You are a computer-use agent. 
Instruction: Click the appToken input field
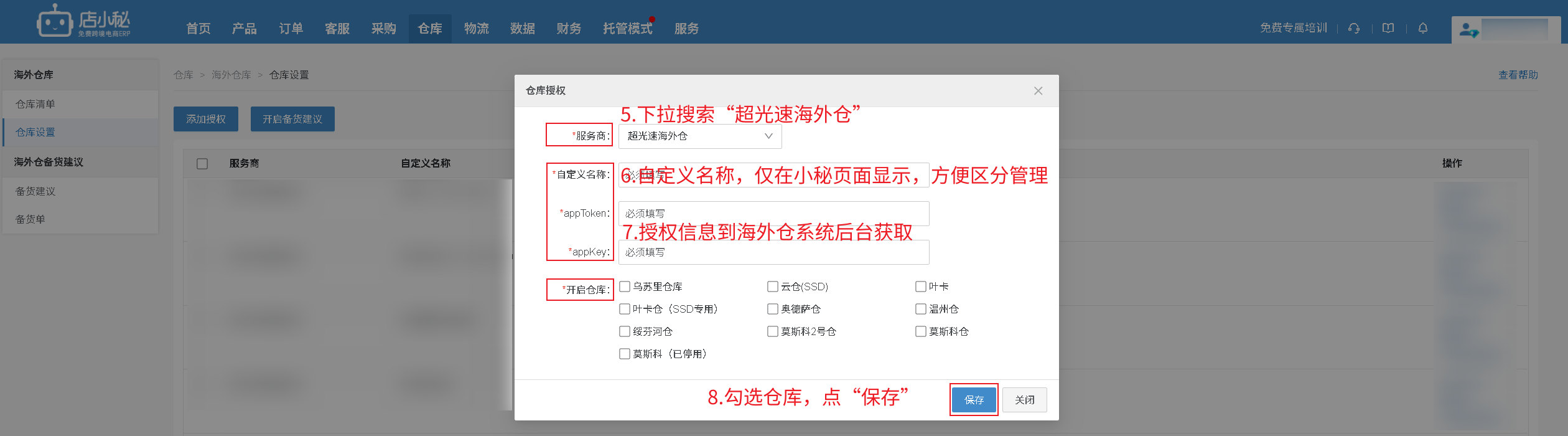coord(774,214)
